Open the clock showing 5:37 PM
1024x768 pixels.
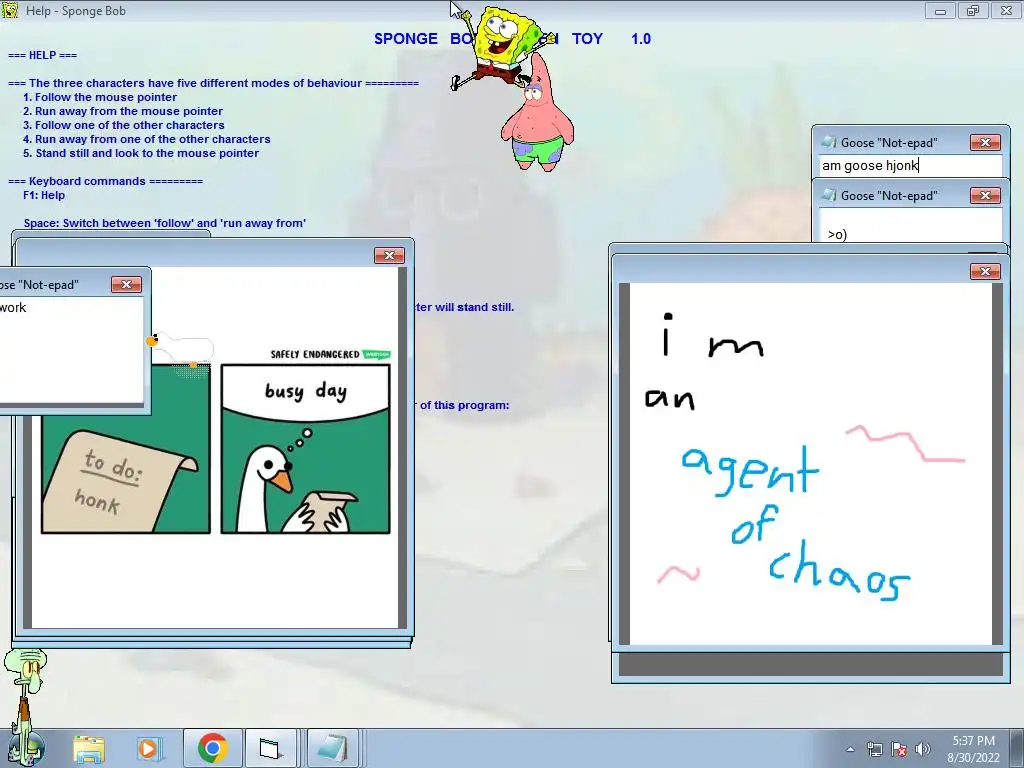[973, 749]
